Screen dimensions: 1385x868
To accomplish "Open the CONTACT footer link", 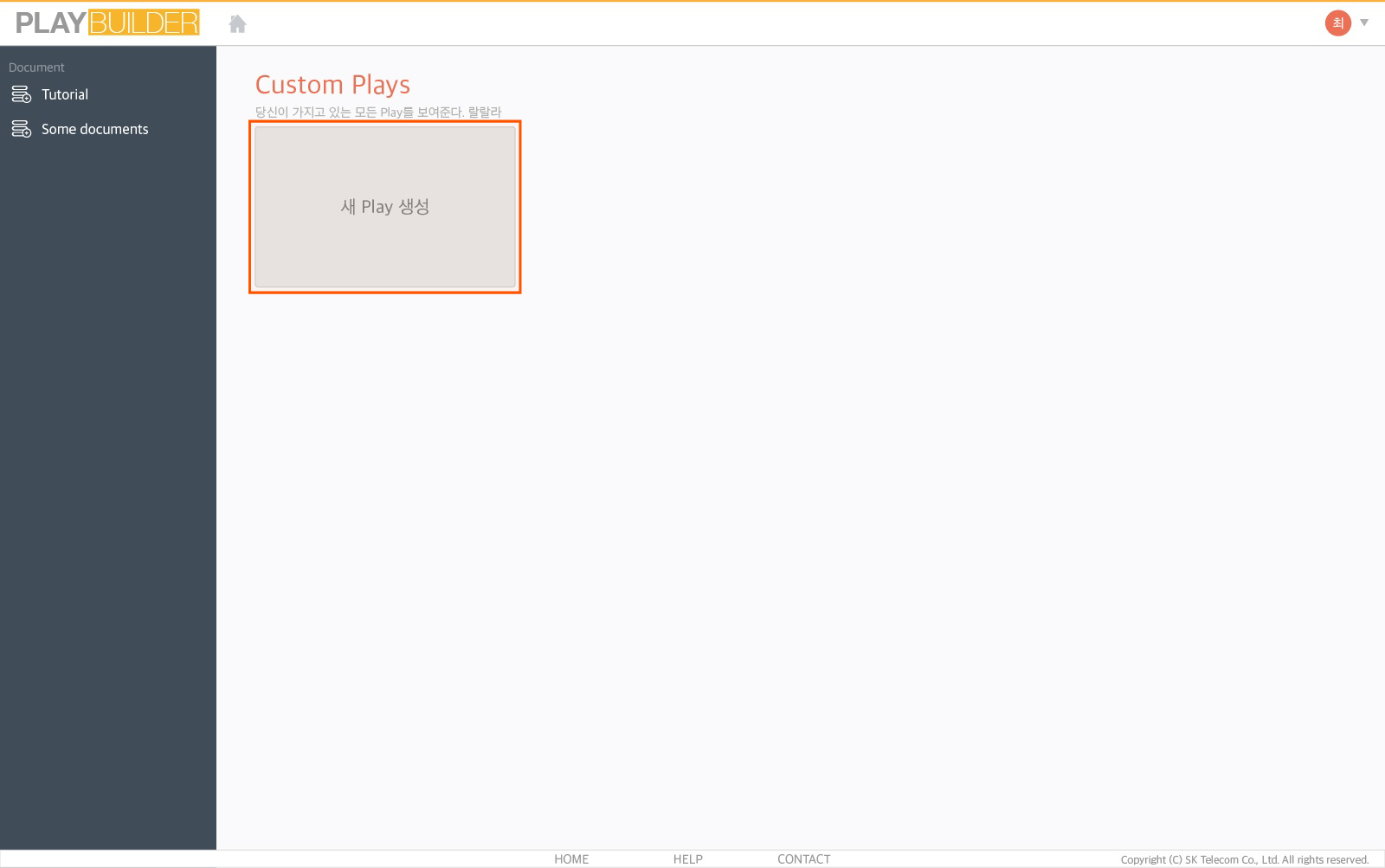I will 803,858.
